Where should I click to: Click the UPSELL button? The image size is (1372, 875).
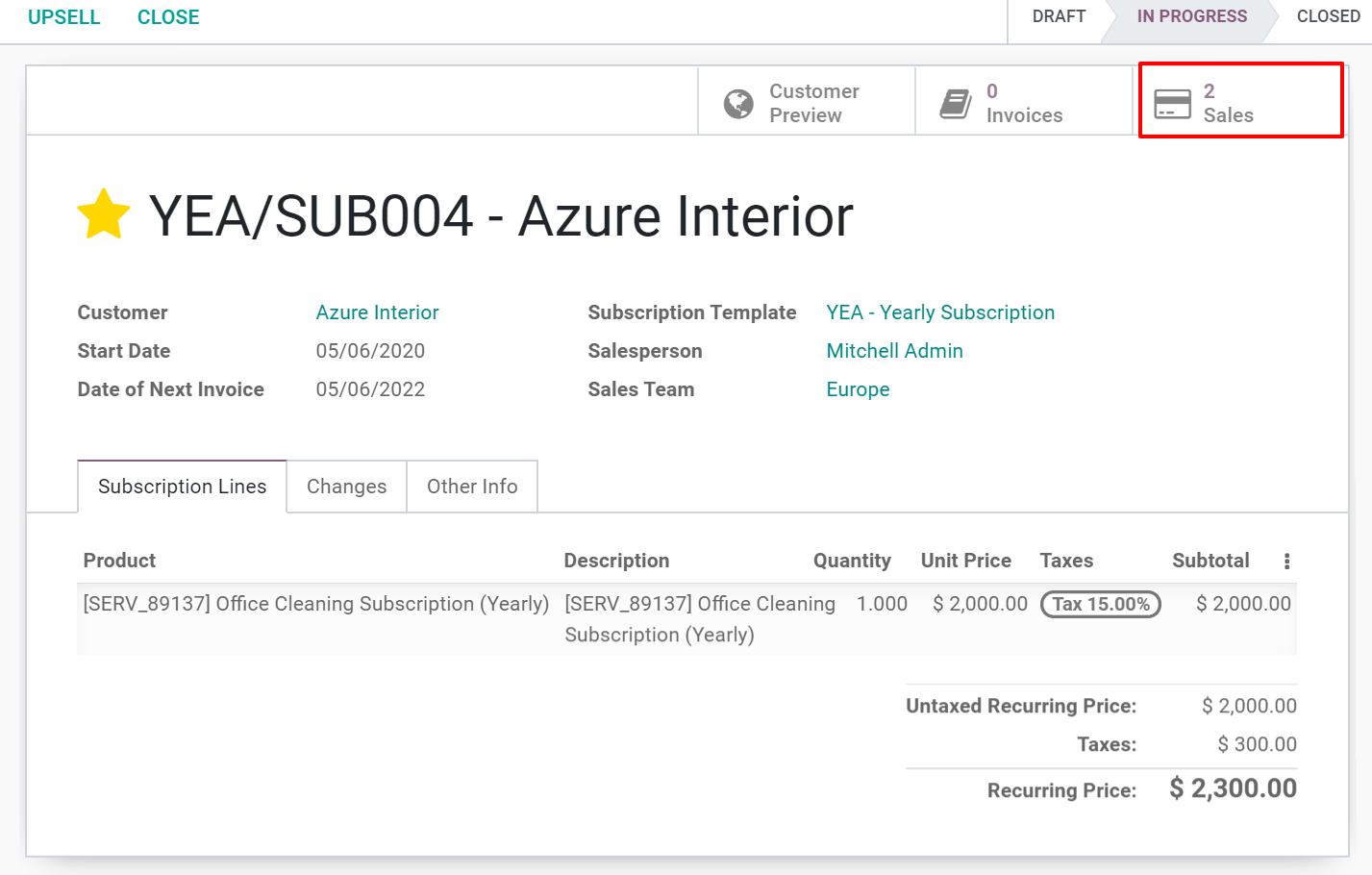click(63, 16)
